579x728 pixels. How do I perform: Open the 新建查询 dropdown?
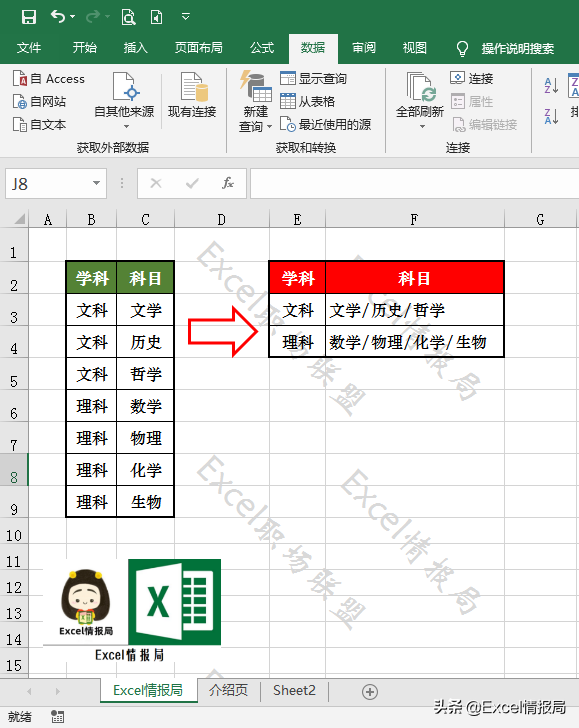[255, 102]
